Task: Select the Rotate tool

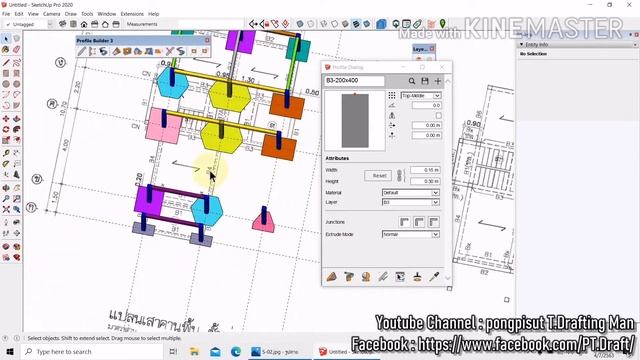Action: tap(6, 129)
